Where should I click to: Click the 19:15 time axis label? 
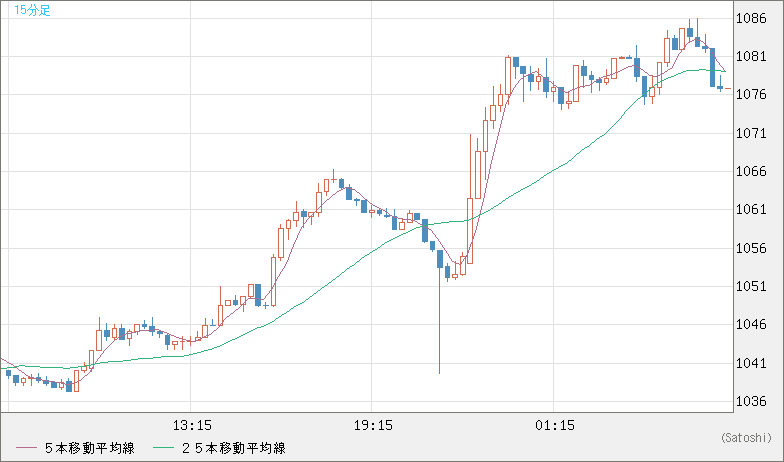click(x=373, y=426)
